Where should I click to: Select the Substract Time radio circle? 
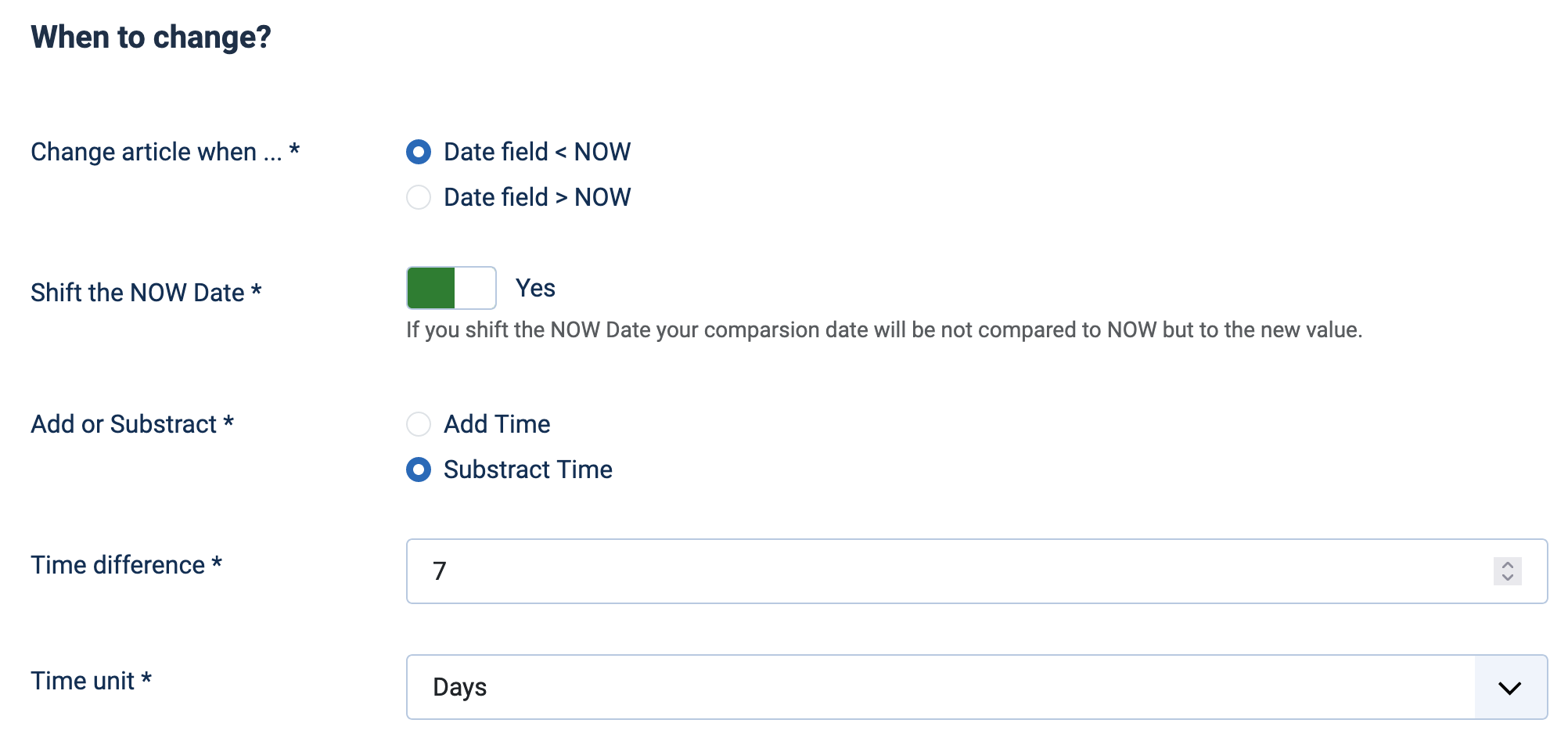(419, 470)
